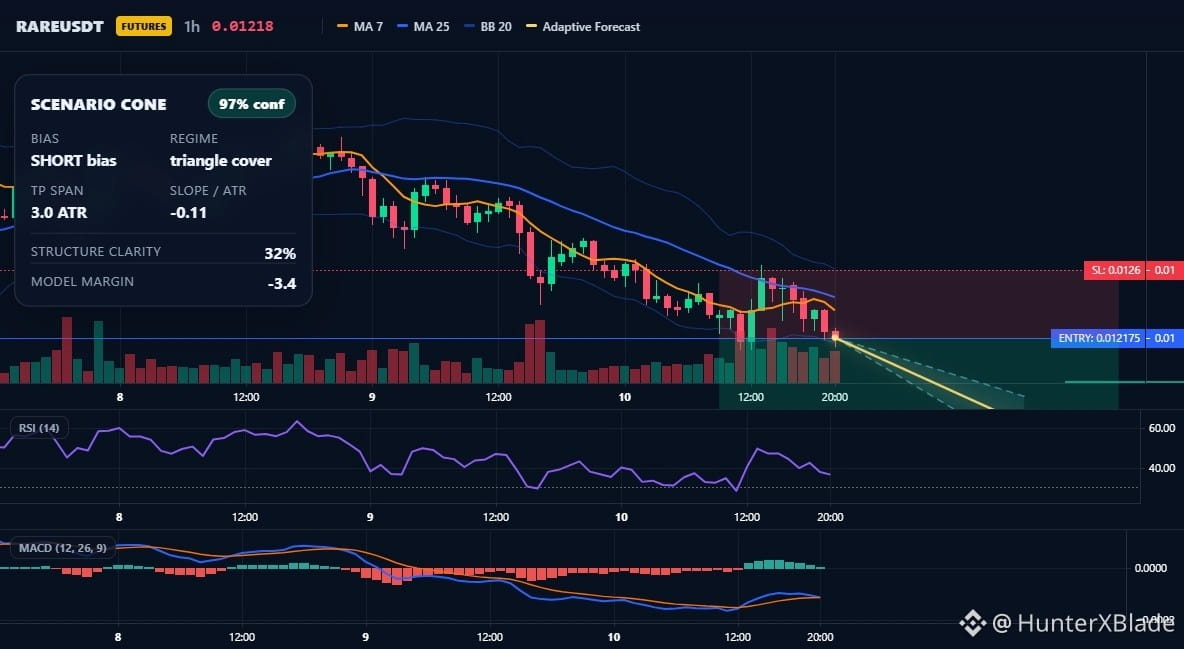This screenshot has width=1184, height=649.
Task: Click the MACD (12, 26, 9) indicator label
Action: point(63,548)
